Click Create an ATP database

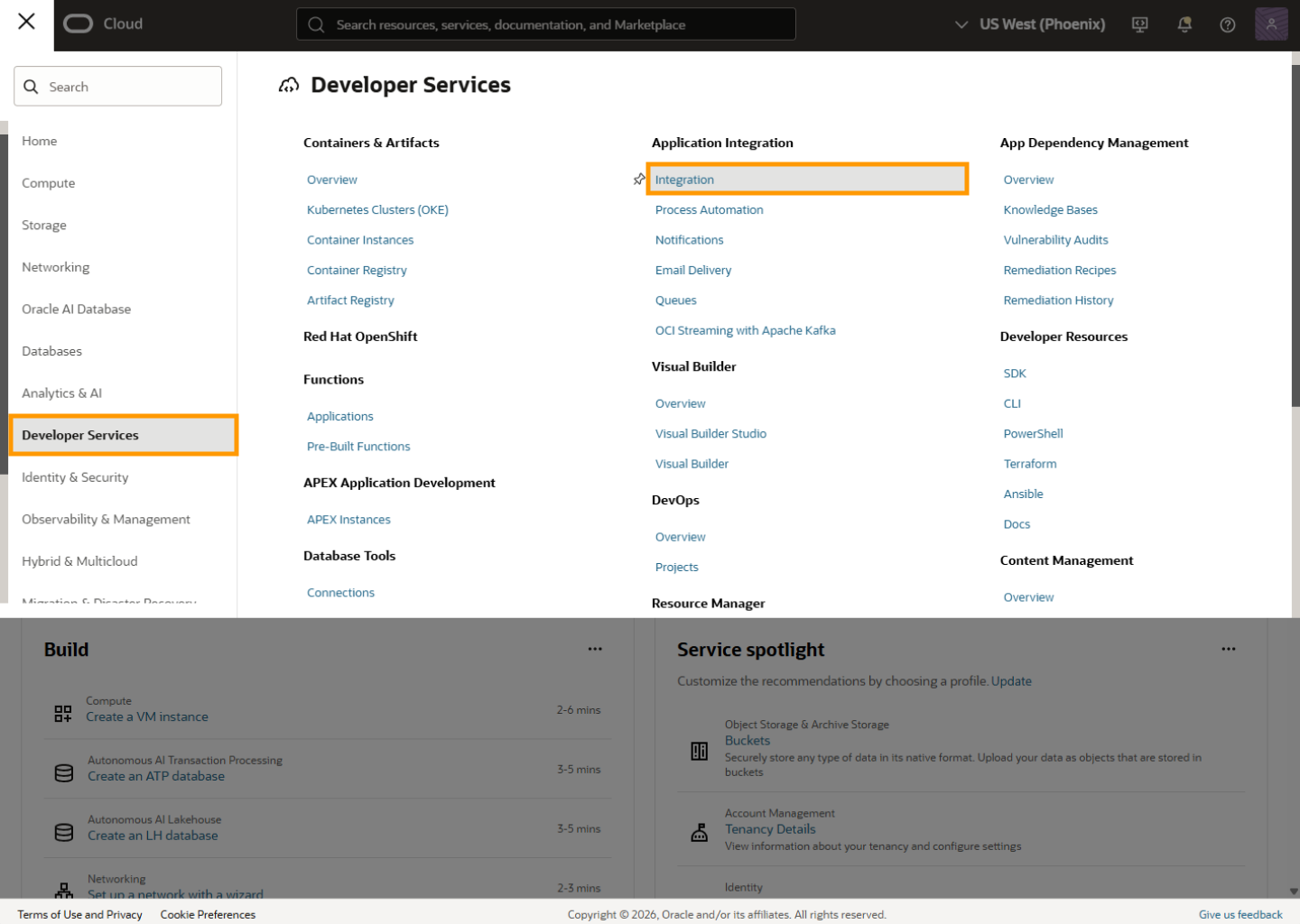[156, 777]
